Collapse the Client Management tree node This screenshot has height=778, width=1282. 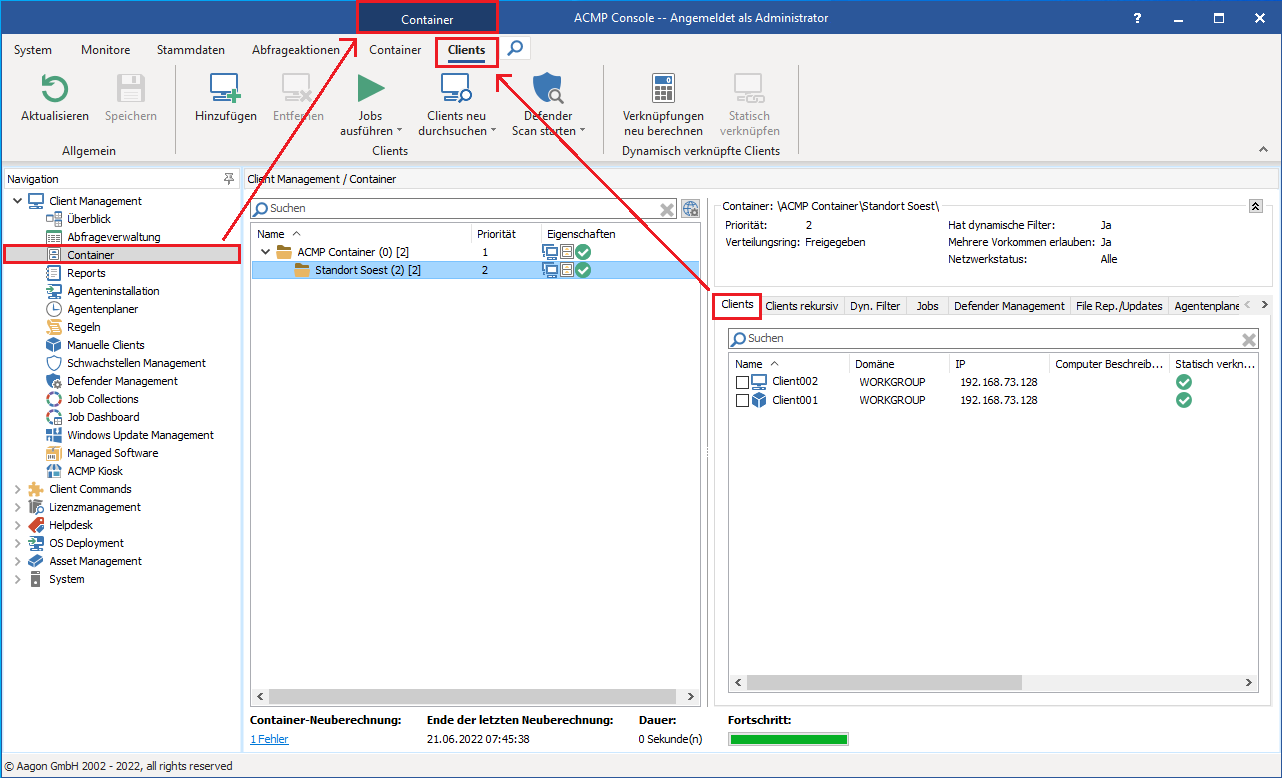(x=17, y=201)
